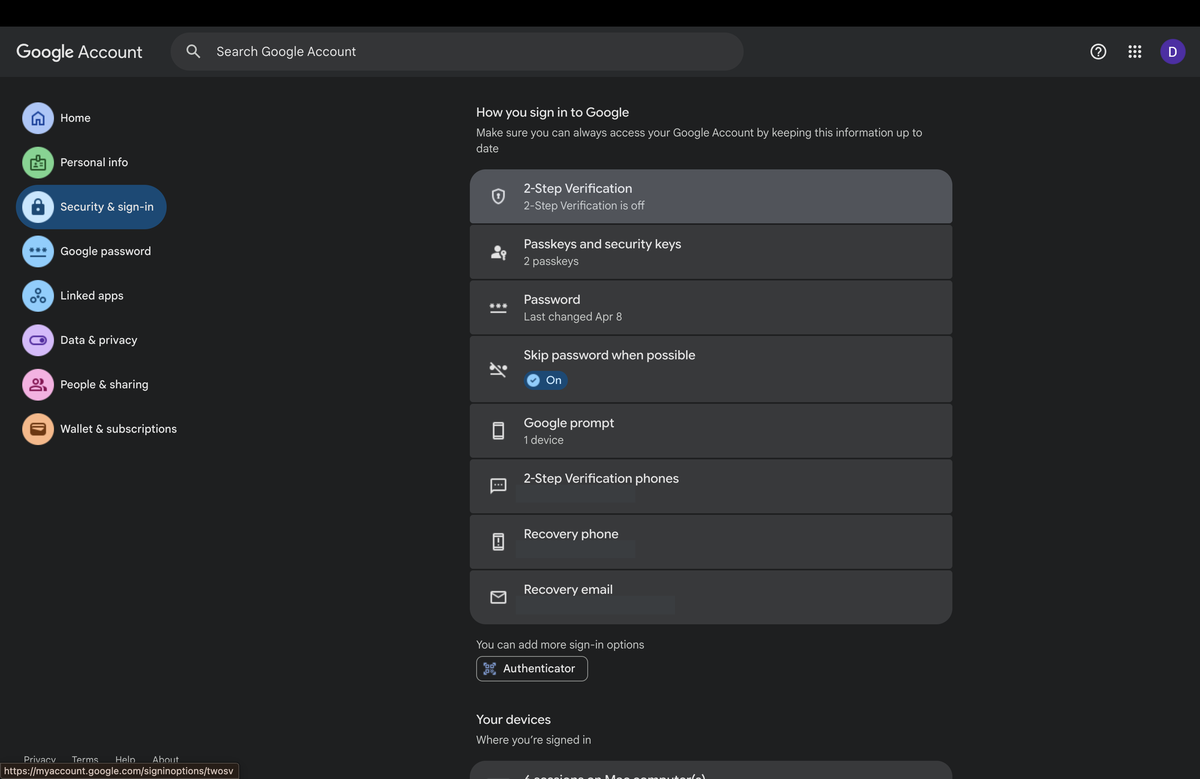
Task: Click the Search Google Account field
Action: coord(457,52)
